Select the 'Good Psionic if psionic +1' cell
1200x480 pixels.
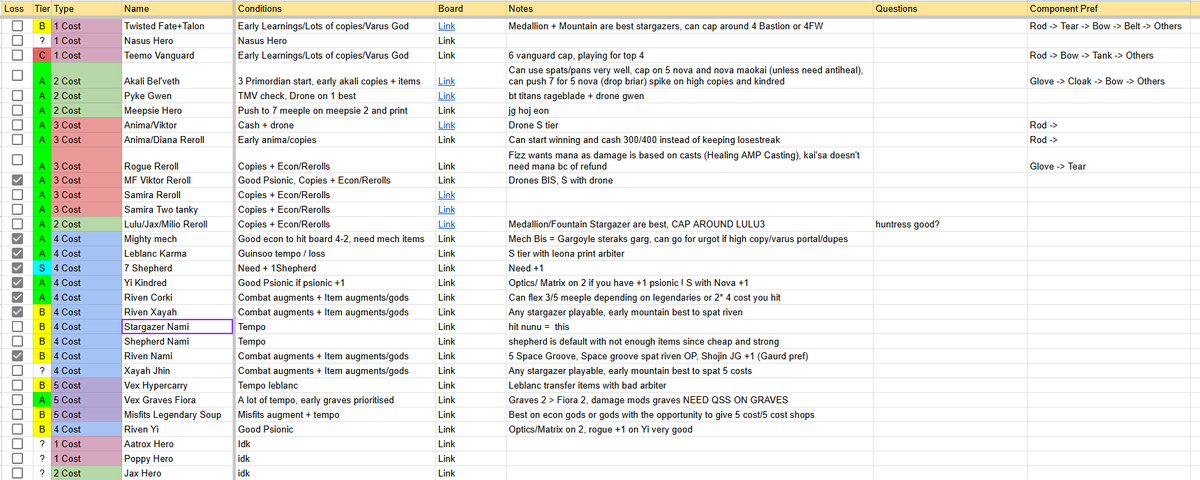[335, 283]
